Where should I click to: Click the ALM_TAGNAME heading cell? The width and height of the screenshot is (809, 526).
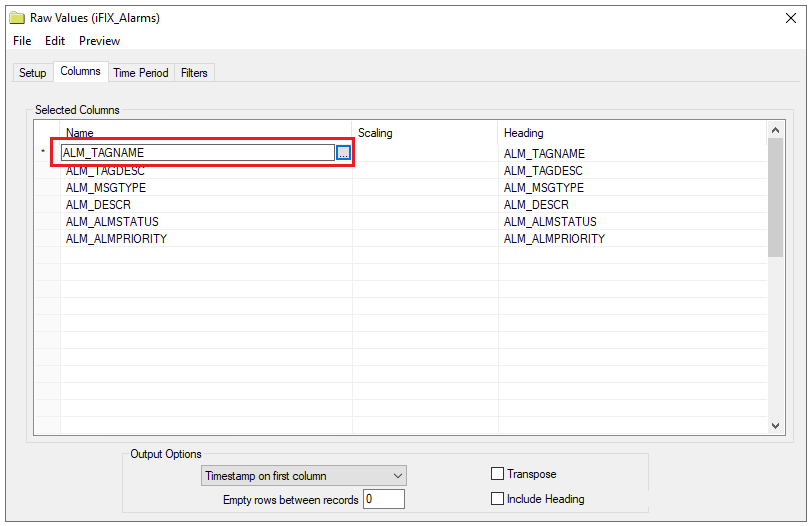(x=633, y=153)
